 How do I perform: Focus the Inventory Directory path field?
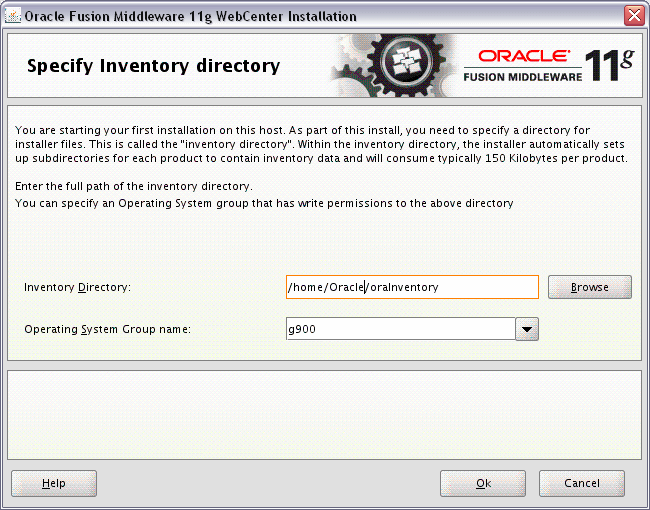[x=412, y=287]
